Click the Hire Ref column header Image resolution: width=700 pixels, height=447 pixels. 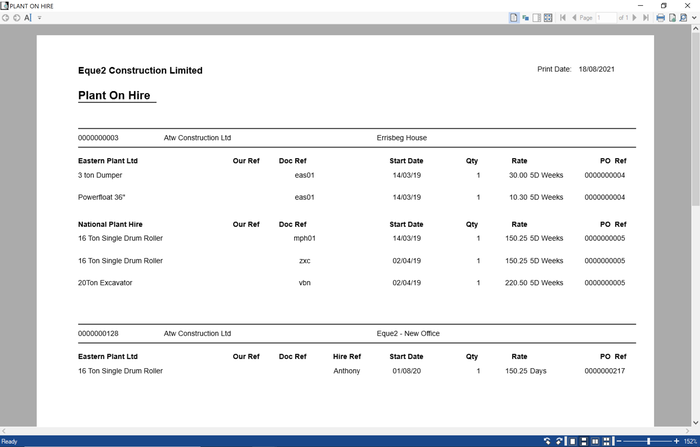click(x=346, y=357)
